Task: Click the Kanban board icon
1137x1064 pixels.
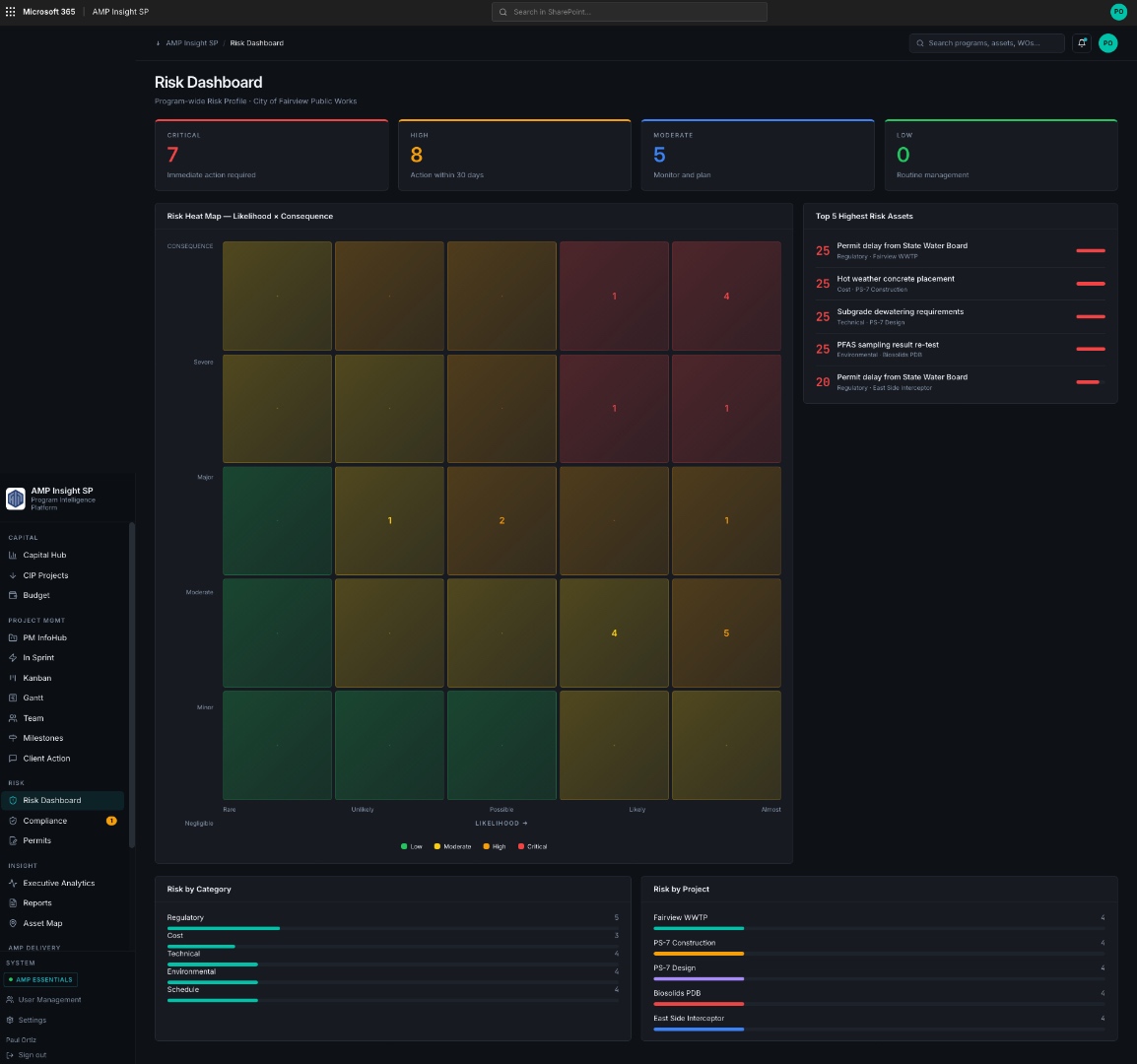Action: click(13, 678)
